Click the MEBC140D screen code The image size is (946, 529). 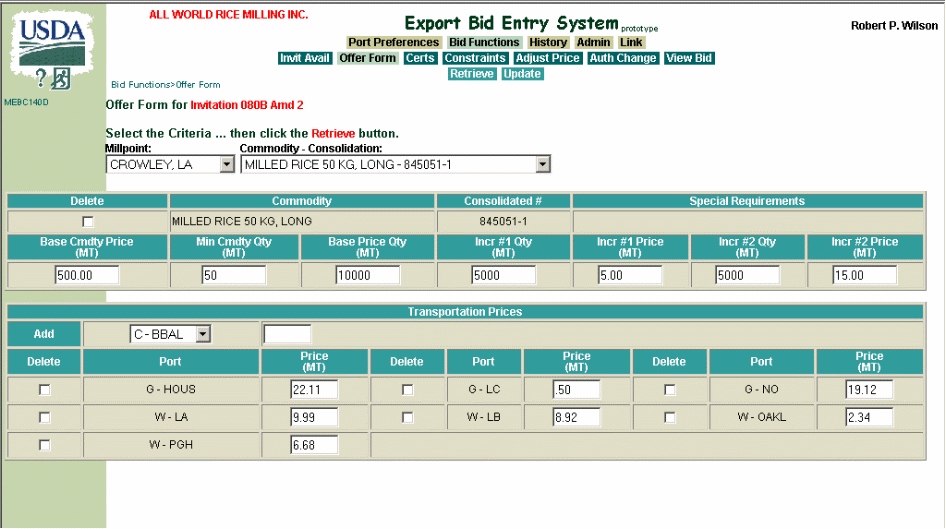tap(26, 102)
